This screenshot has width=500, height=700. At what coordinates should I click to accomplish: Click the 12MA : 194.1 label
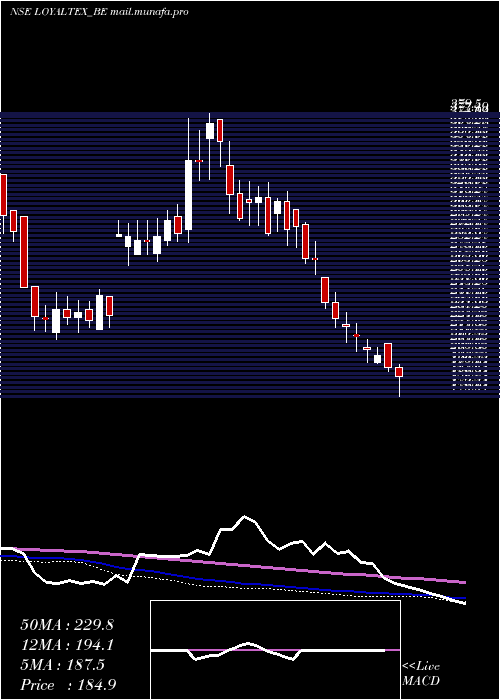tap(67, 645)
